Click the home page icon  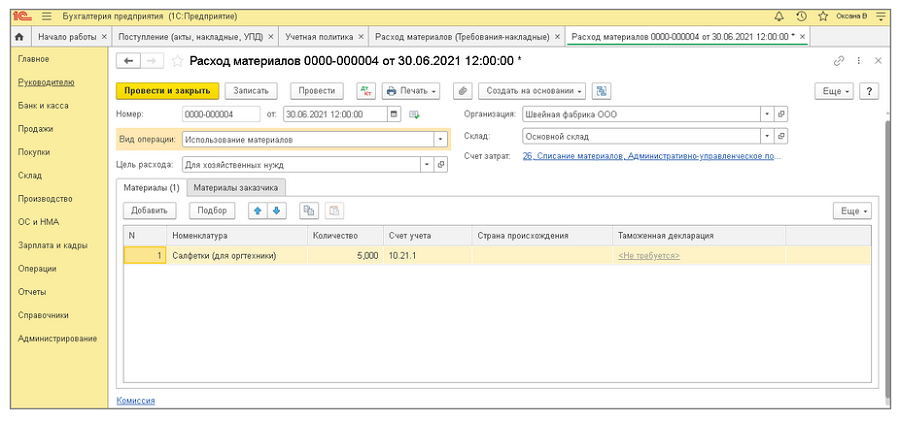19,37
